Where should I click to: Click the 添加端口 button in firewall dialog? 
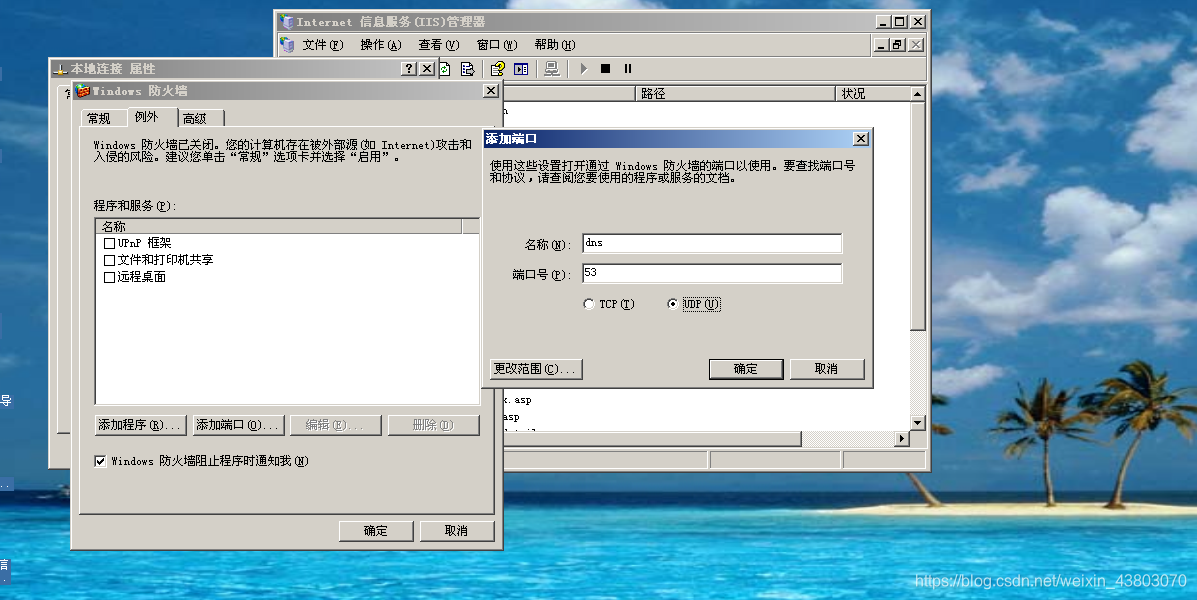pos(238,425)
